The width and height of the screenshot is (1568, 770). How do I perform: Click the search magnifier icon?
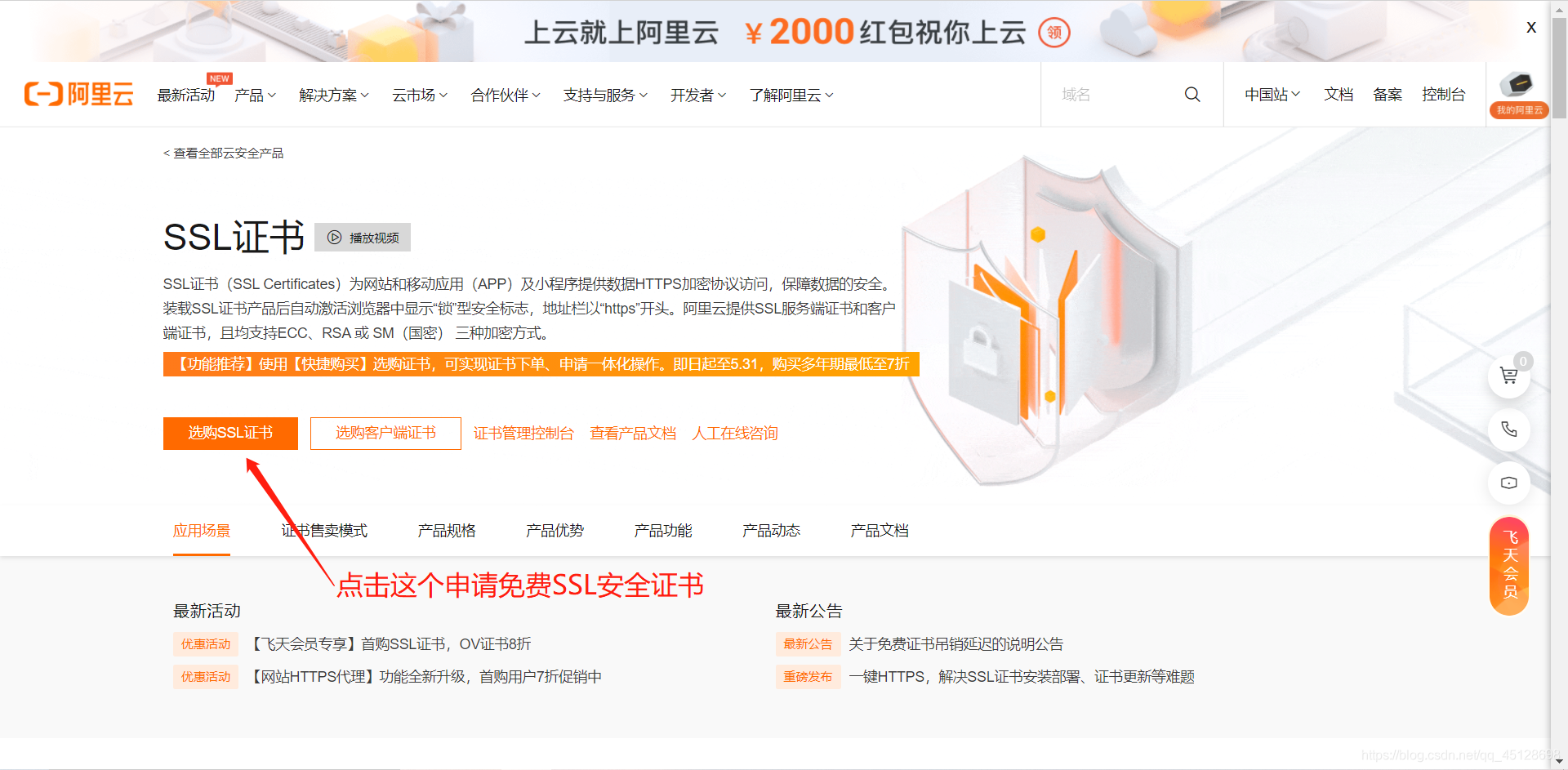1192,95
